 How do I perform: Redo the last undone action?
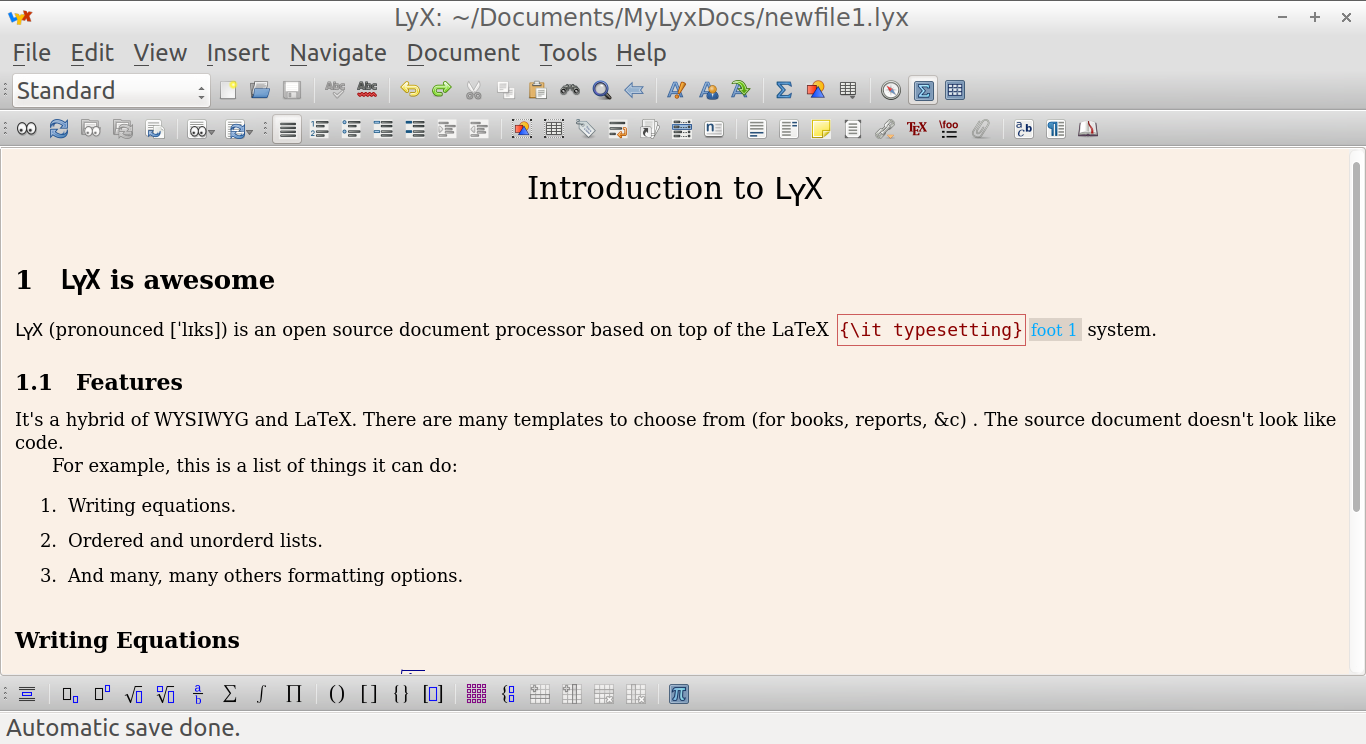click(442, 90)
